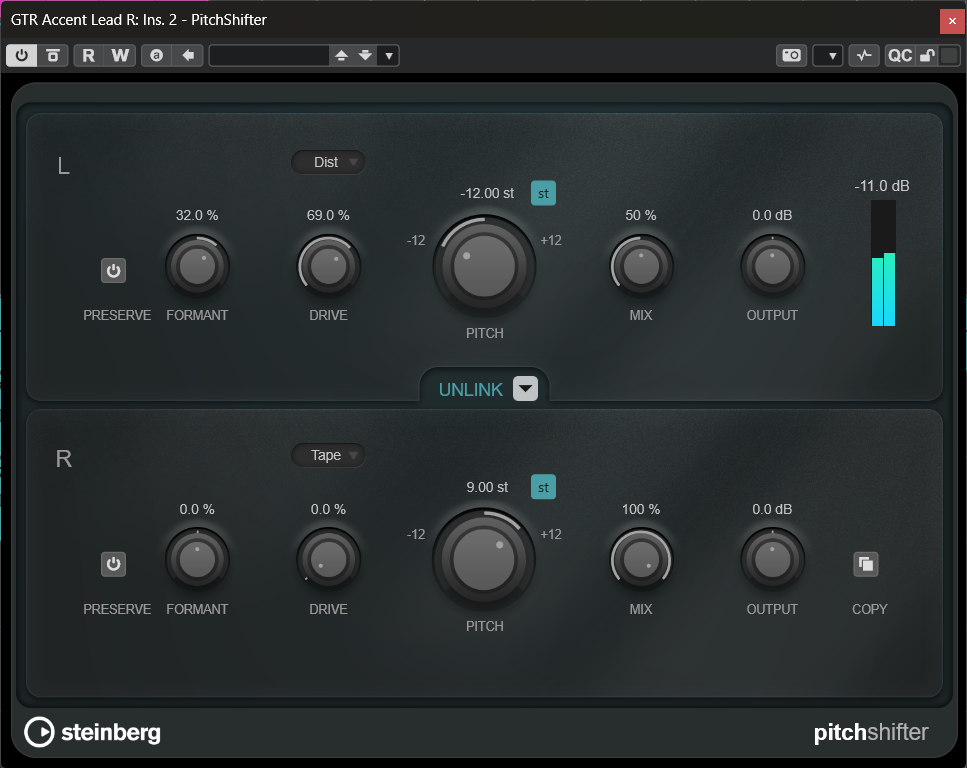Click the copy A to B arrow icon
967x768 pixels.
point(187,56)
